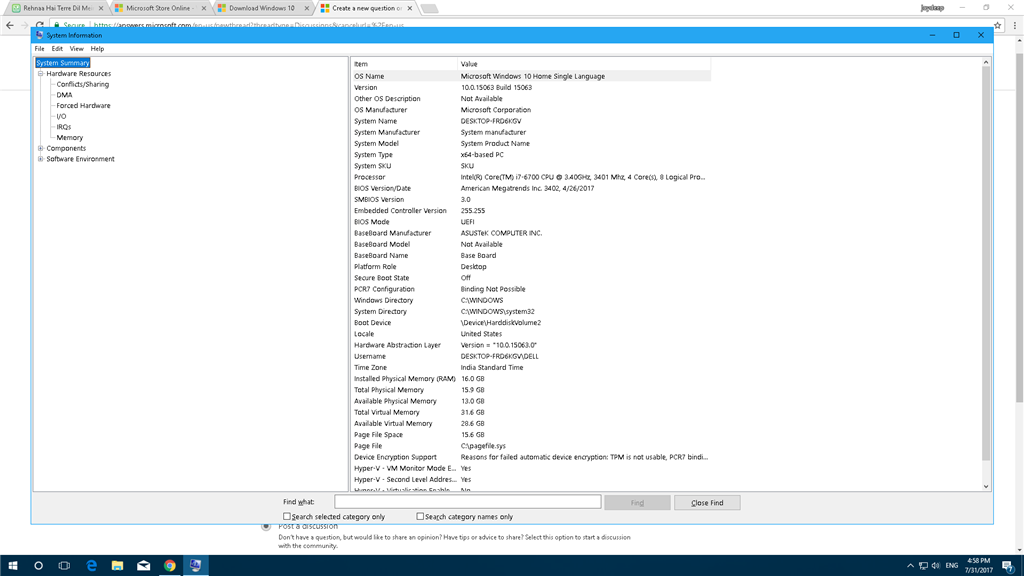Click the Close Find button
The image size is (1024, 576).
coord(707,503)
